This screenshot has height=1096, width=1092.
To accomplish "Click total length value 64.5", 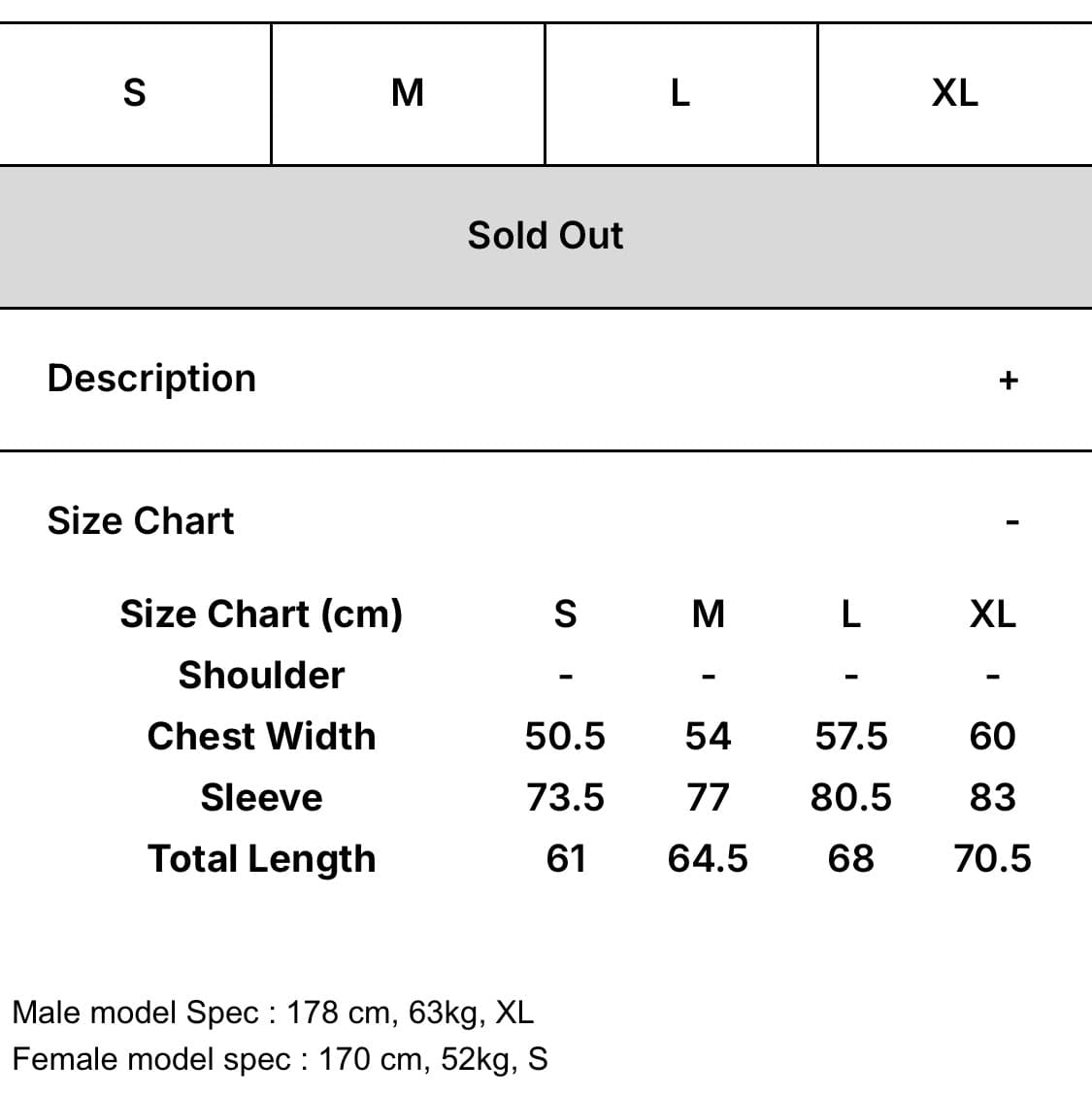I will pos(708,858).
